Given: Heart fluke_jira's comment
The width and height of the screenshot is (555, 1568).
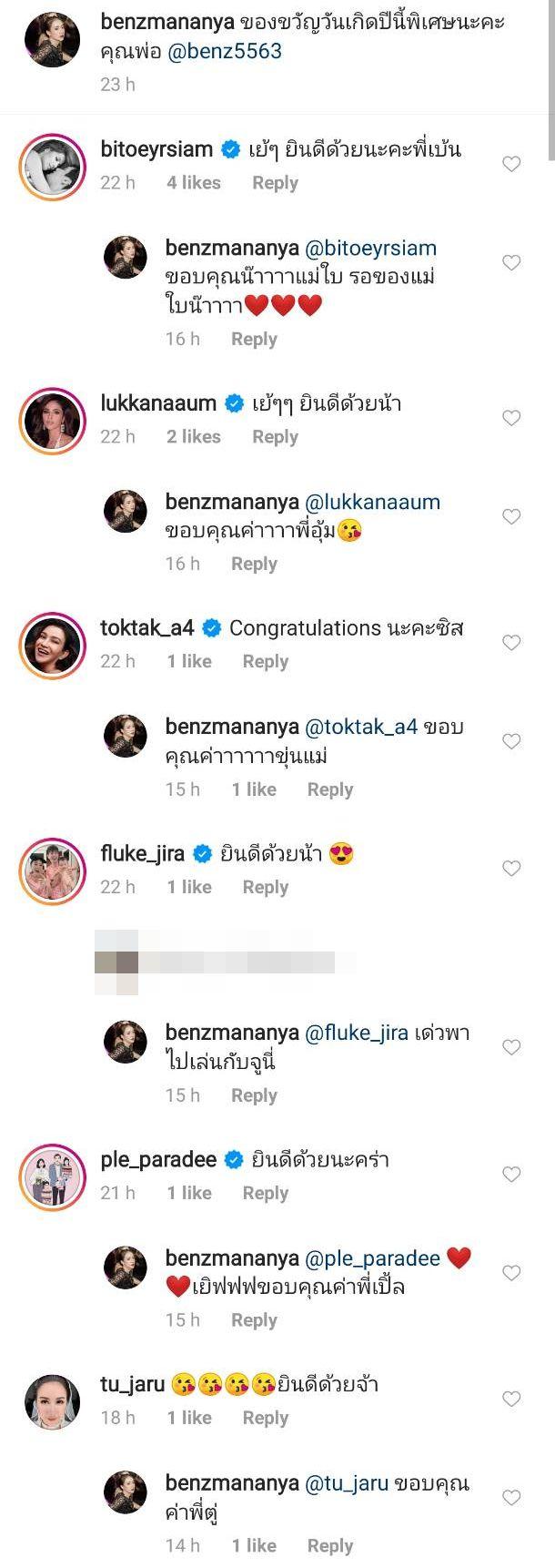Looking at the screenshot, I should (x=511, y=869).
